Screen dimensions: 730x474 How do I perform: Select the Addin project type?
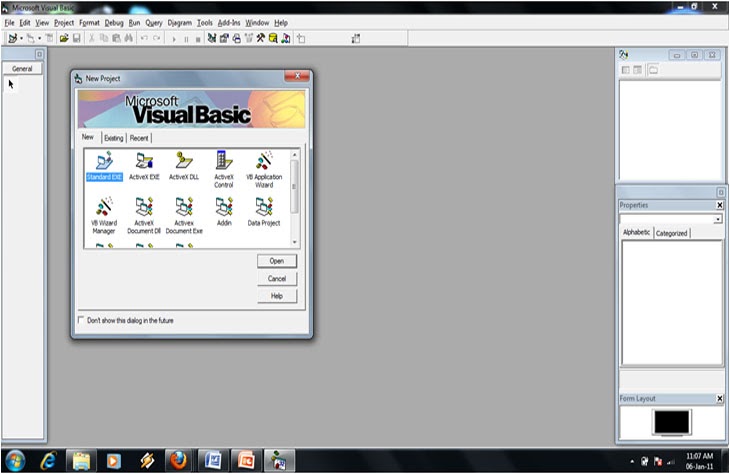pyautogui.click(x=224, y=212)
